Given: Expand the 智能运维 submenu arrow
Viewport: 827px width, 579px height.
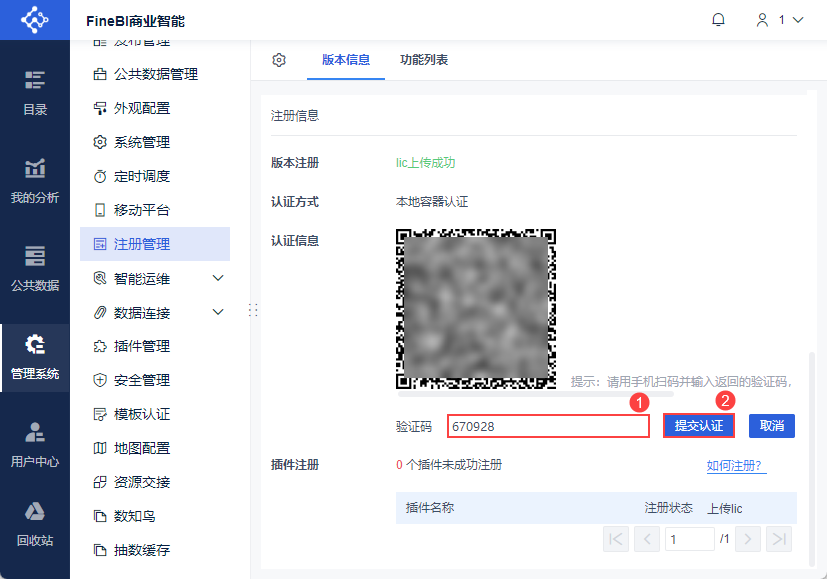Looking at the screenshot, I should (x=218, y=278).
